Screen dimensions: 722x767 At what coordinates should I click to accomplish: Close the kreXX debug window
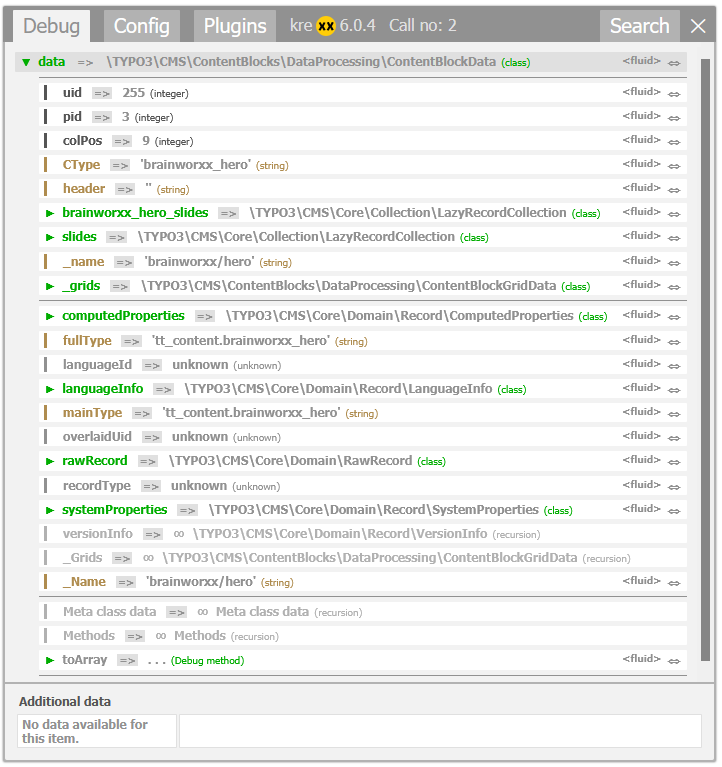(698, 26)
